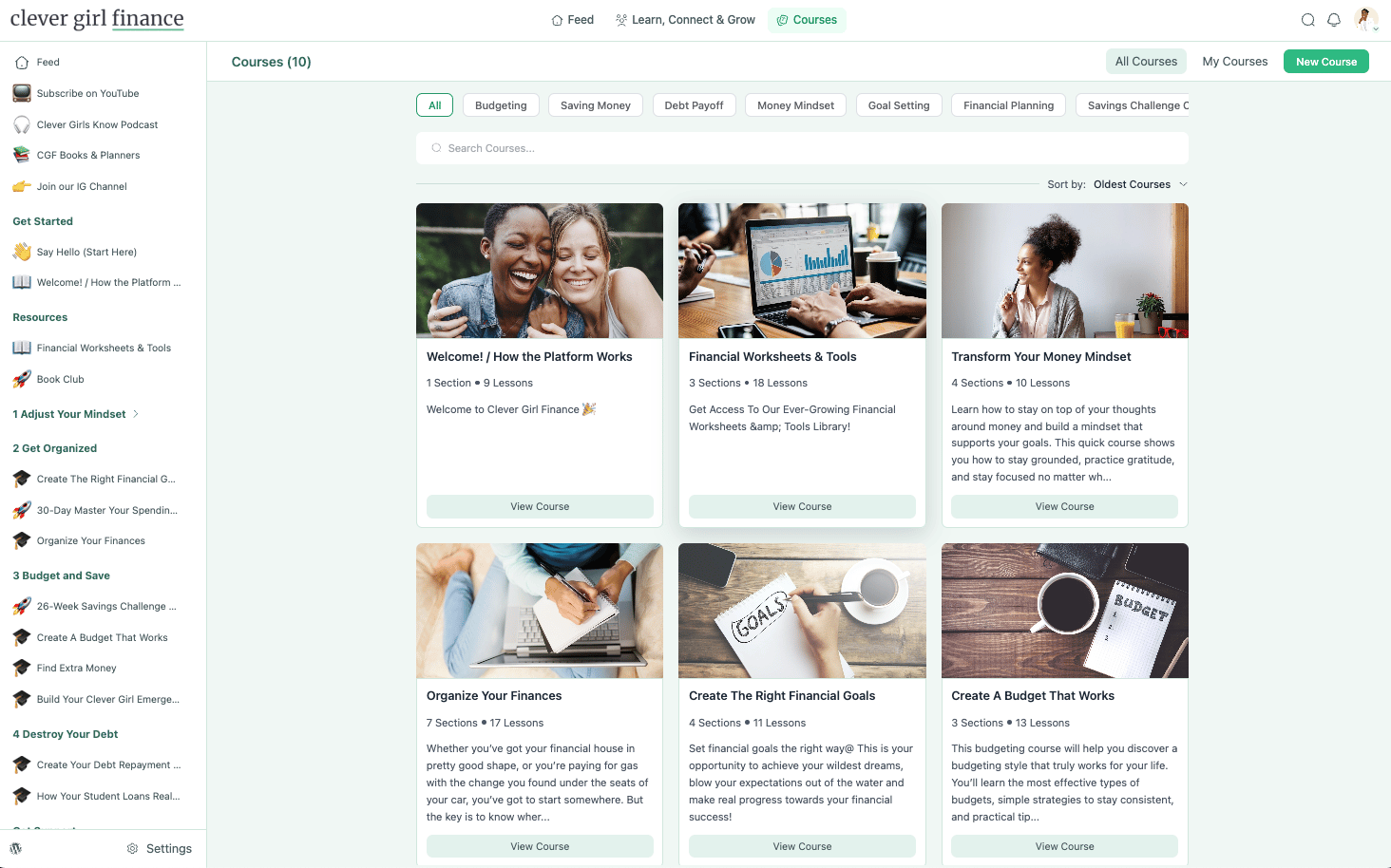
Task: Go to Learn, Connect & Grow in top navigation
Action: [x=685, y=20]
